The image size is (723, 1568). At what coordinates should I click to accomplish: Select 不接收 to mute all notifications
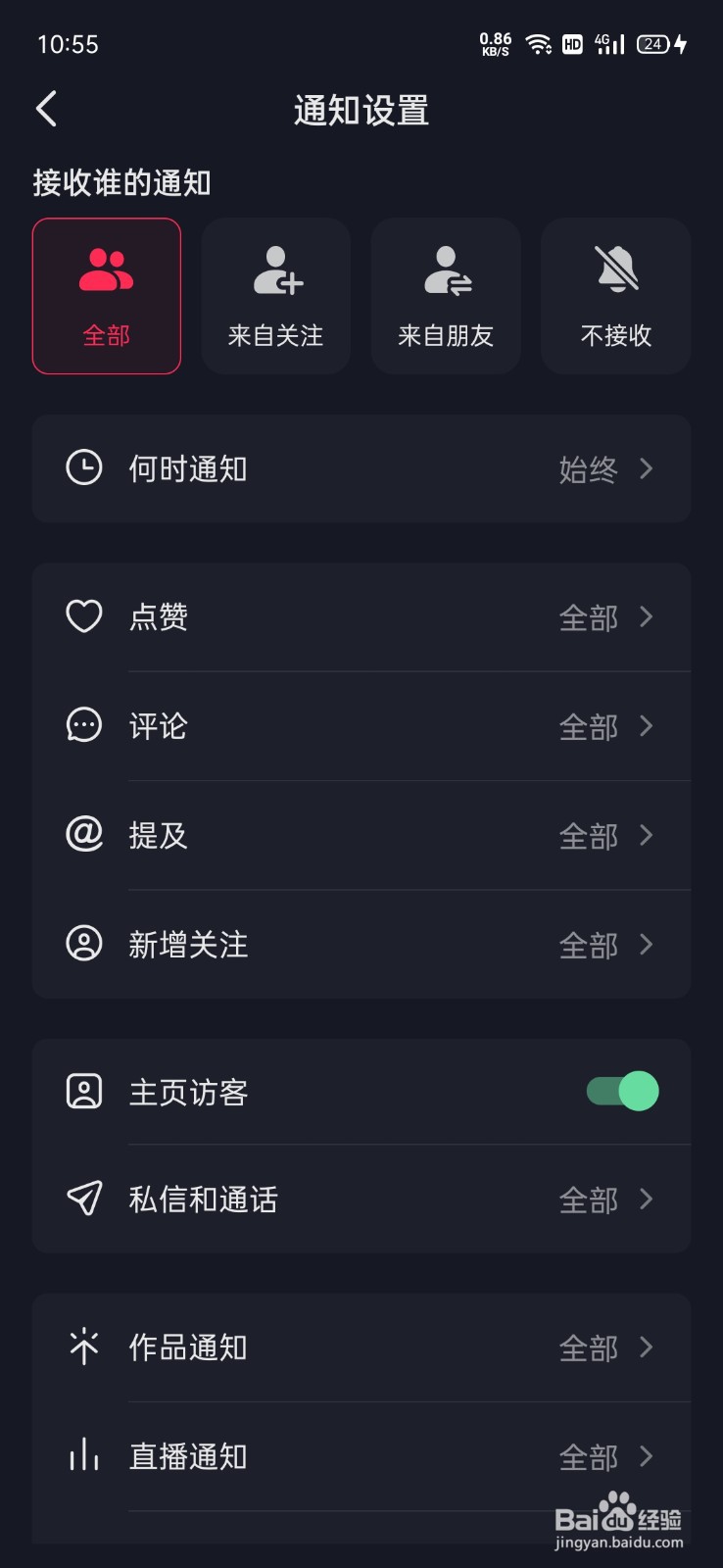pyautogui.click(x=616, y=296)
